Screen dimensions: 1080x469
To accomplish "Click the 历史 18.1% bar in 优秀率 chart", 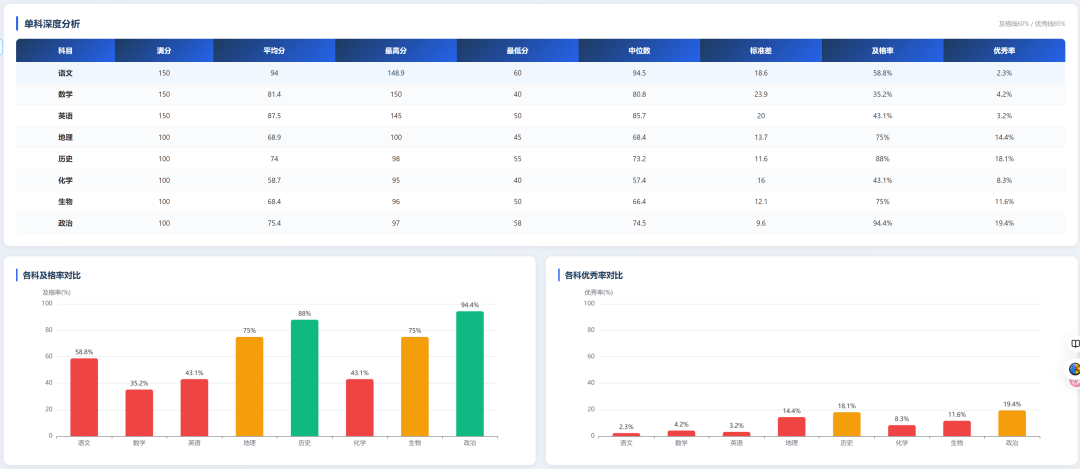I will pos(847,424).
